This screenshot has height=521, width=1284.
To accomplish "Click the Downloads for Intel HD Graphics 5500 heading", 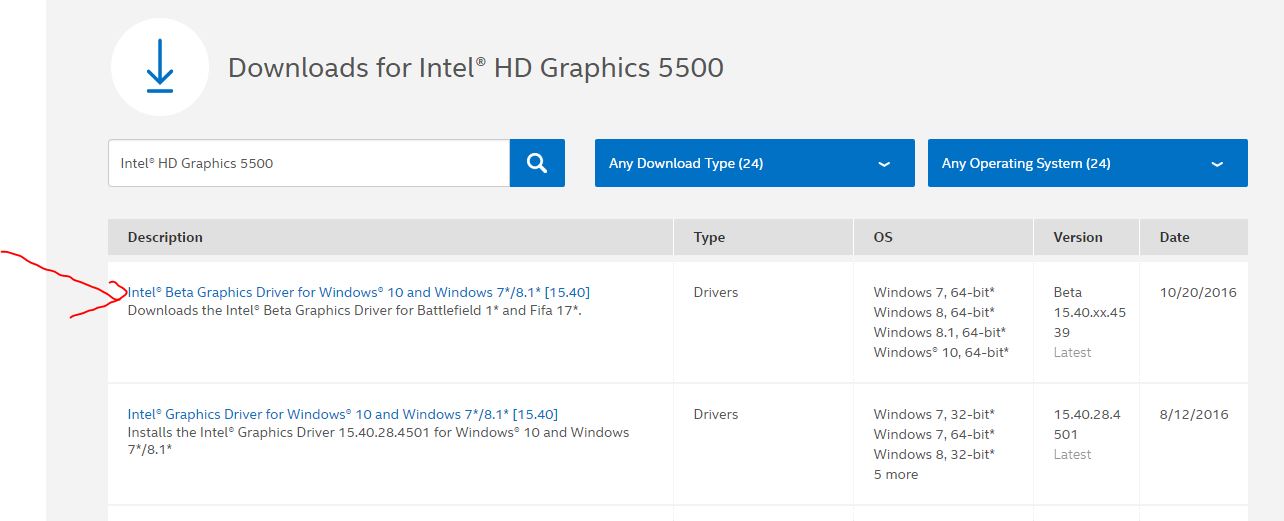I will point(476,68).
